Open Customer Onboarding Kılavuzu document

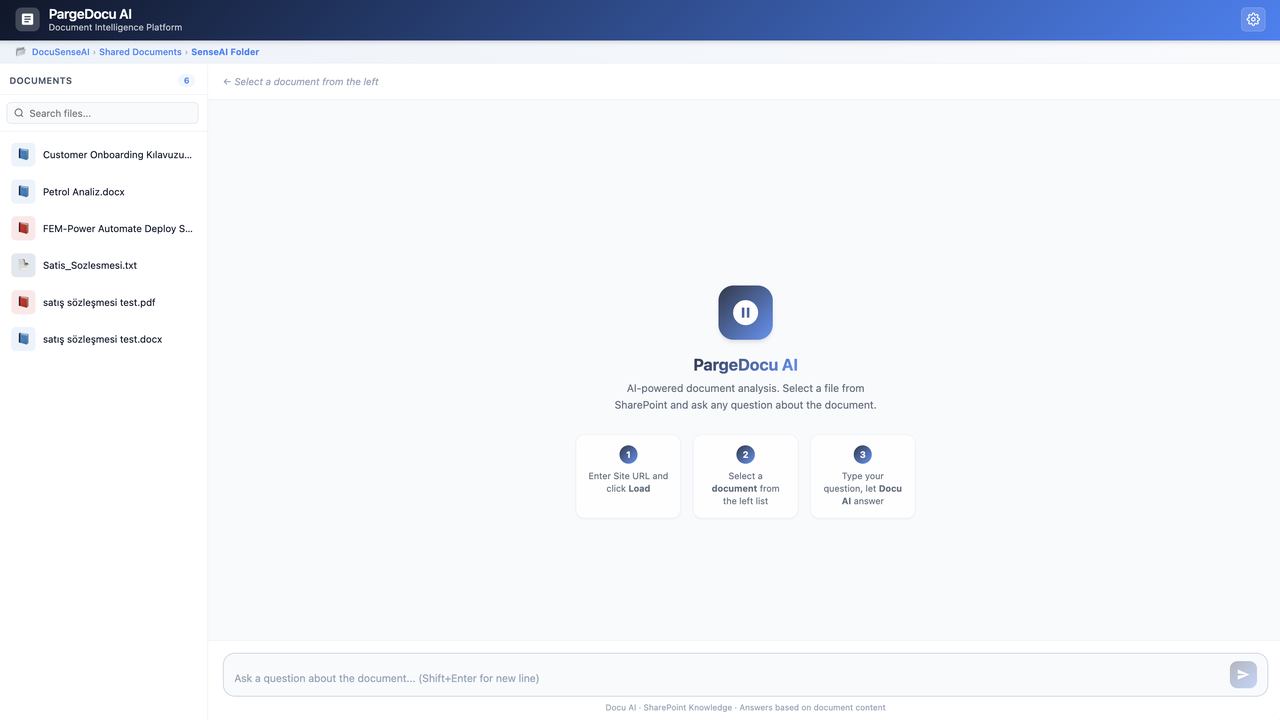pyautogui.click(x=104, y=155)
